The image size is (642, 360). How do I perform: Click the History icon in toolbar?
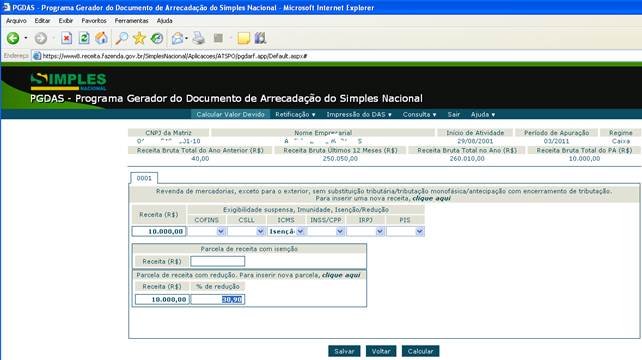point(157,38)
